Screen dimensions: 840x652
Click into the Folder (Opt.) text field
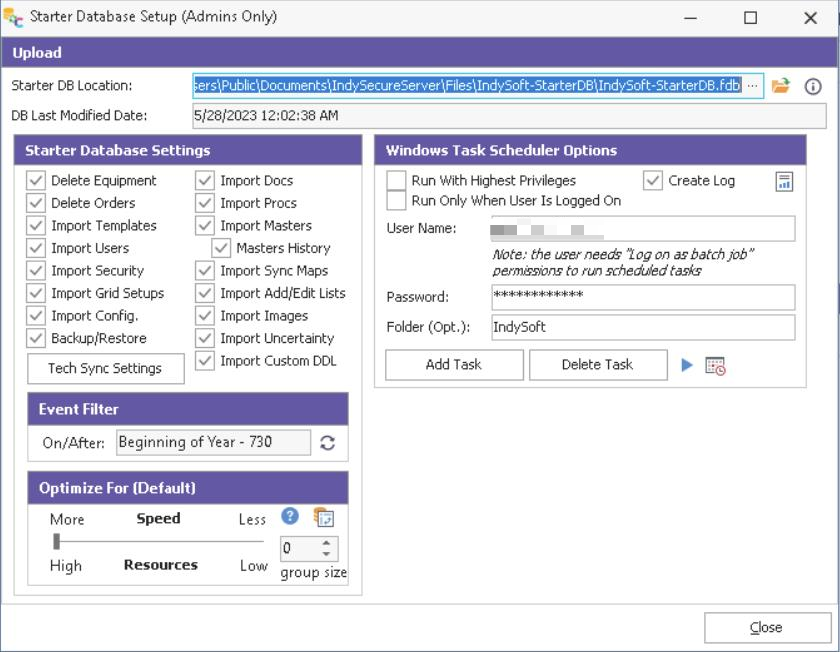tap(642, 327)
